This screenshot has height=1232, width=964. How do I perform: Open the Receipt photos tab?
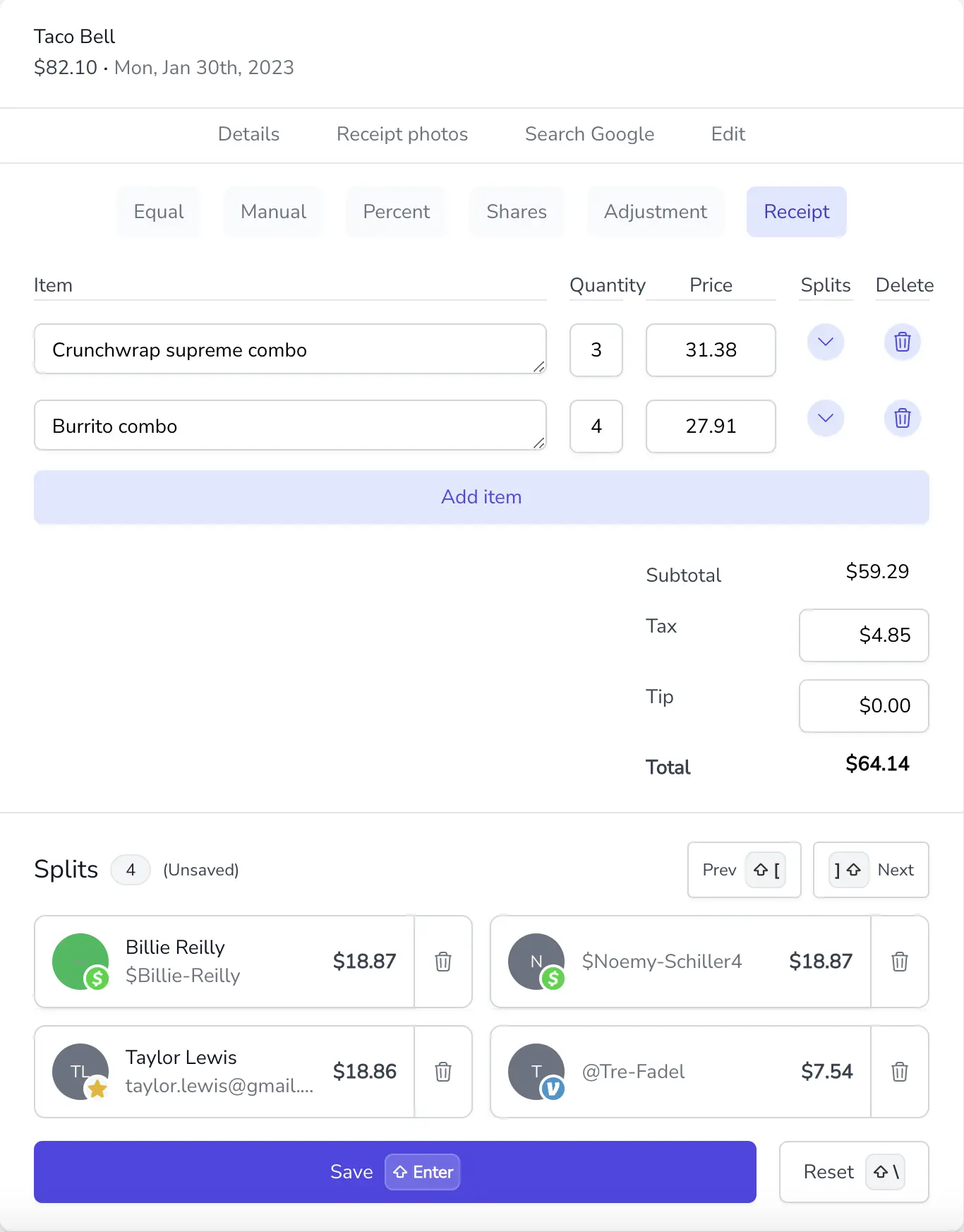[402, 134]
